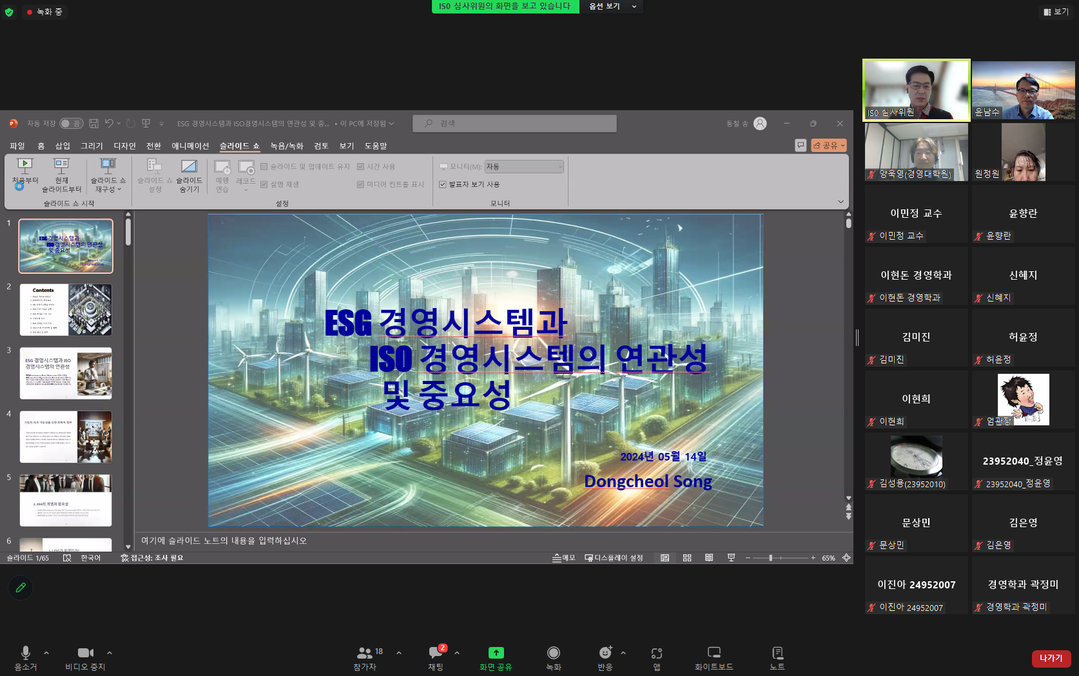Open the chat panel with unread messages
The height and width of the screenshot is (676, 1079).
coord(436,653)
